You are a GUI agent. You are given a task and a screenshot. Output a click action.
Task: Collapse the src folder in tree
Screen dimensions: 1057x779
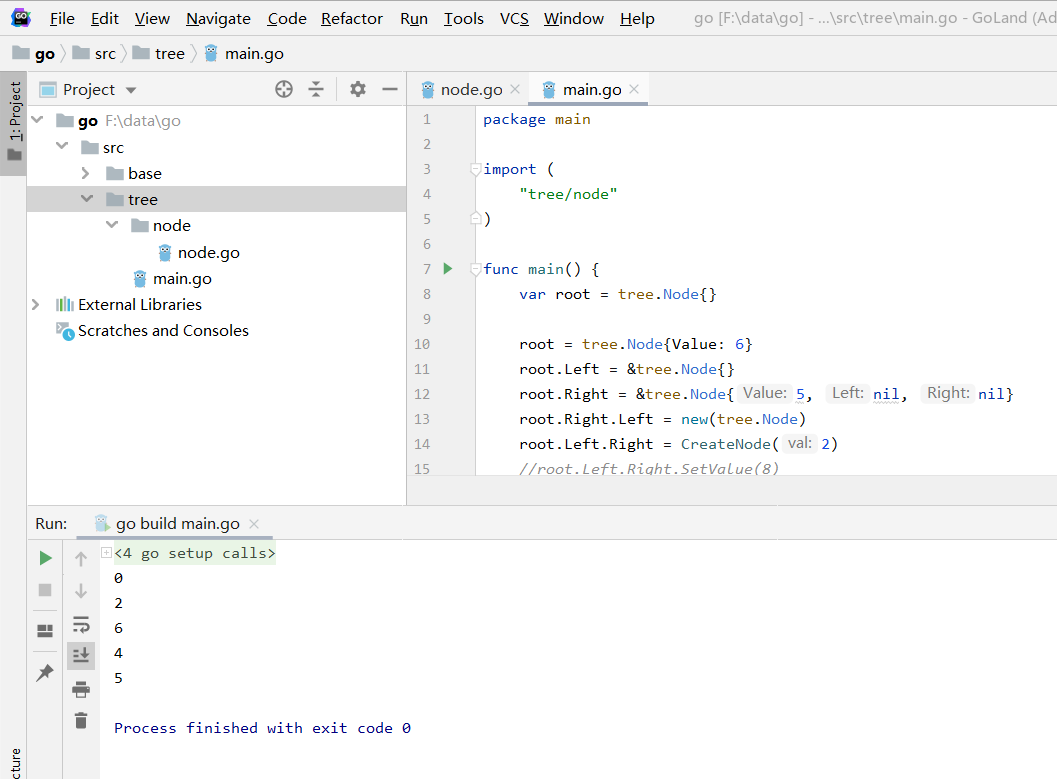tap(62, 146)
